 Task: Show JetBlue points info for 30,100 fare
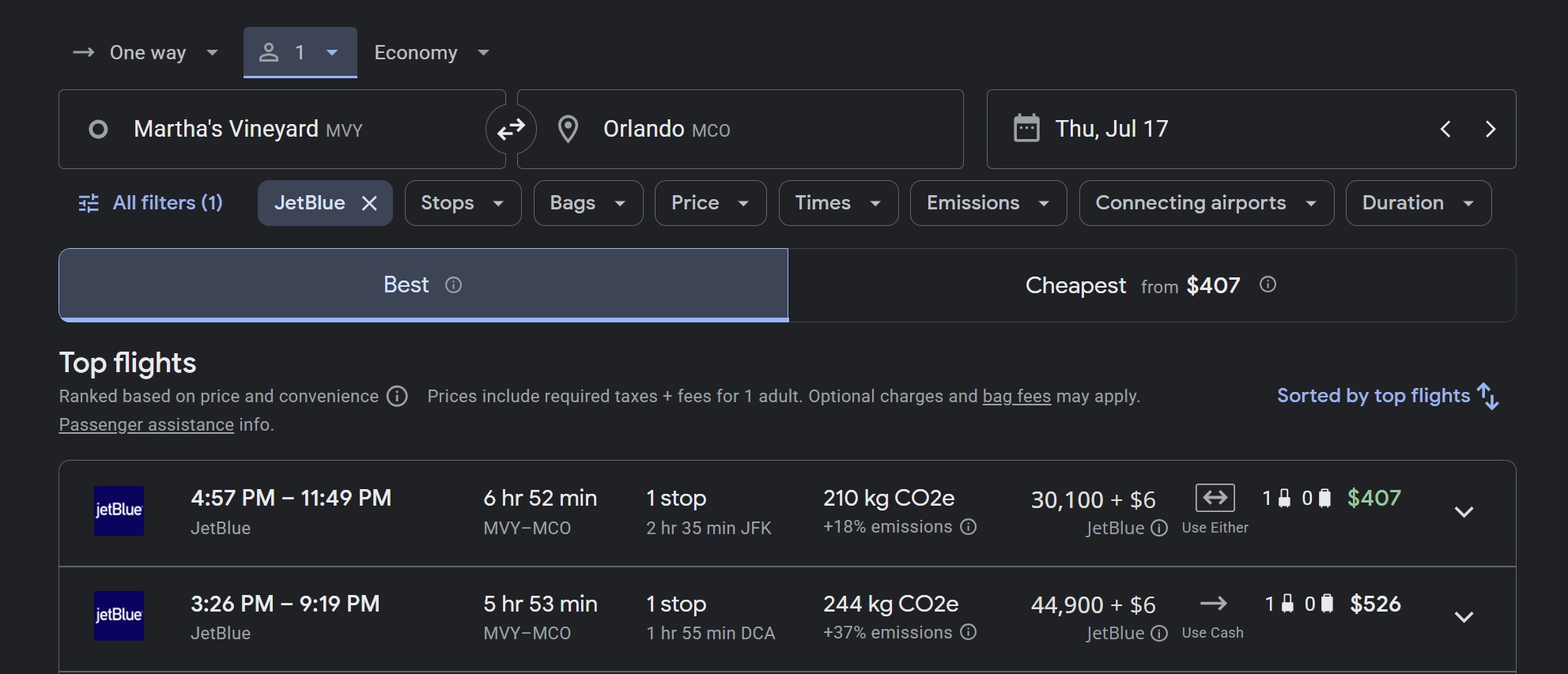1159,528
